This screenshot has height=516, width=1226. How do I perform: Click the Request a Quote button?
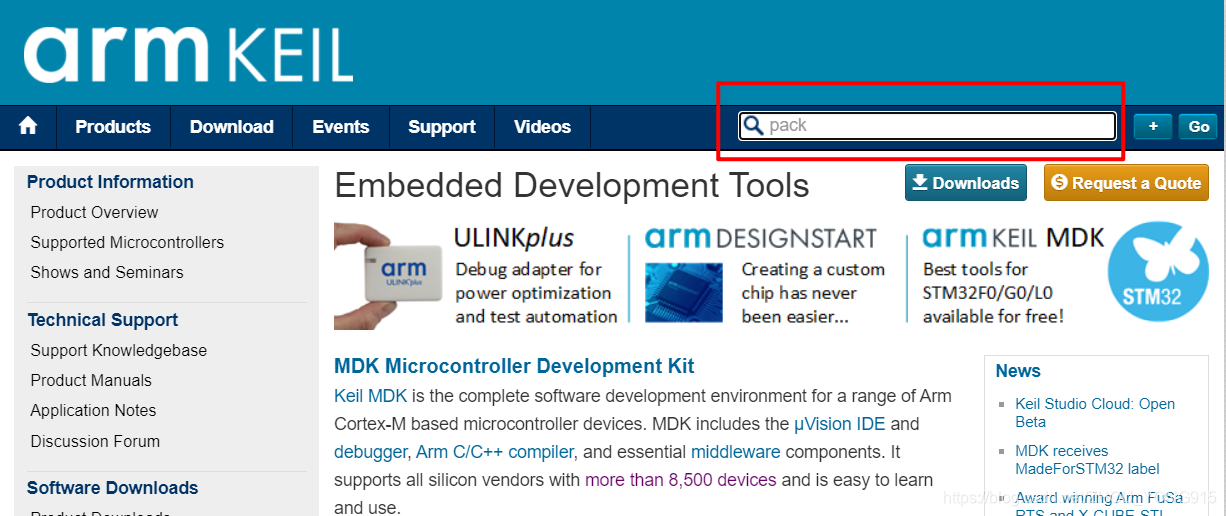(x=1126, y=183)
